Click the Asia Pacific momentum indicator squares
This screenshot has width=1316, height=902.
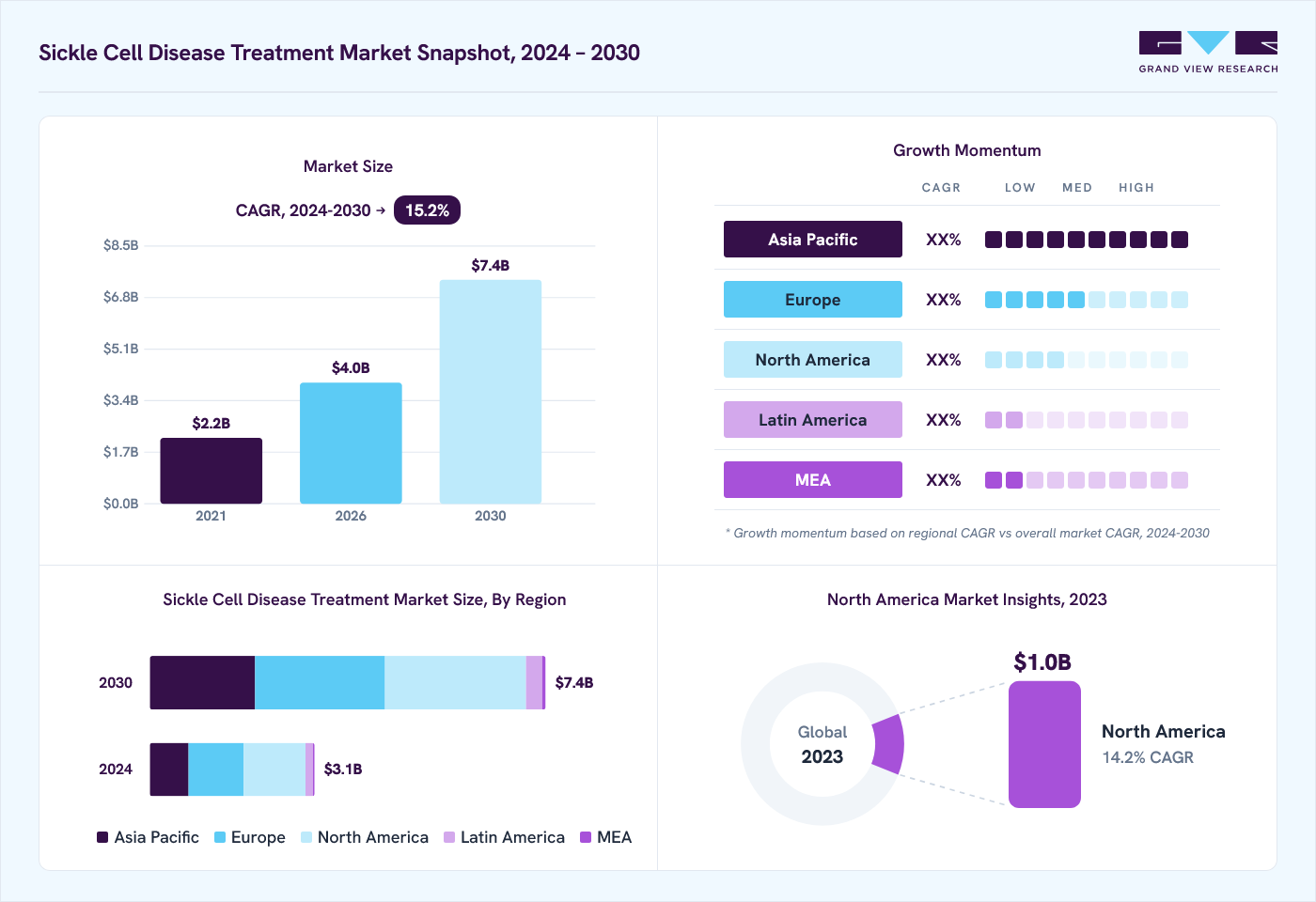click(x=1087, y=240)
